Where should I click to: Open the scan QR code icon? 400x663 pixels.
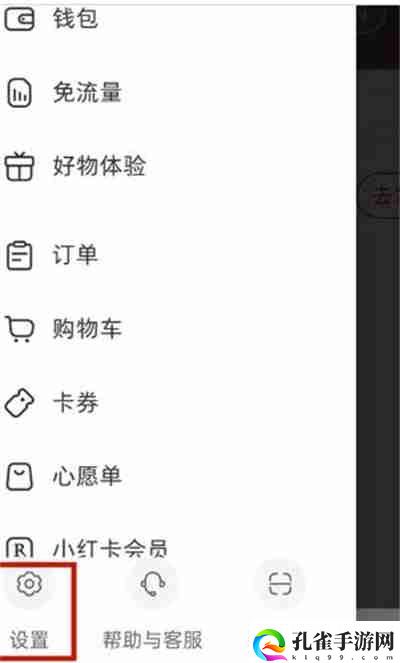click(280, 584)
